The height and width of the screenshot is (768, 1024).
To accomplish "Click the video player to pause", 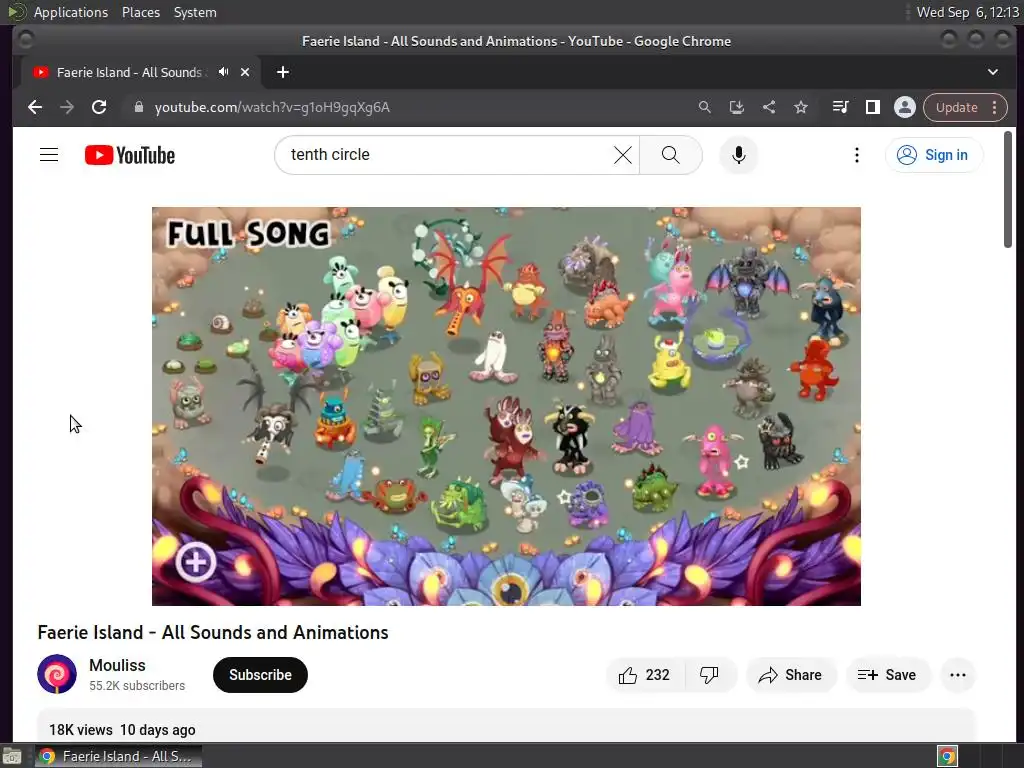I will coord(506,406).
